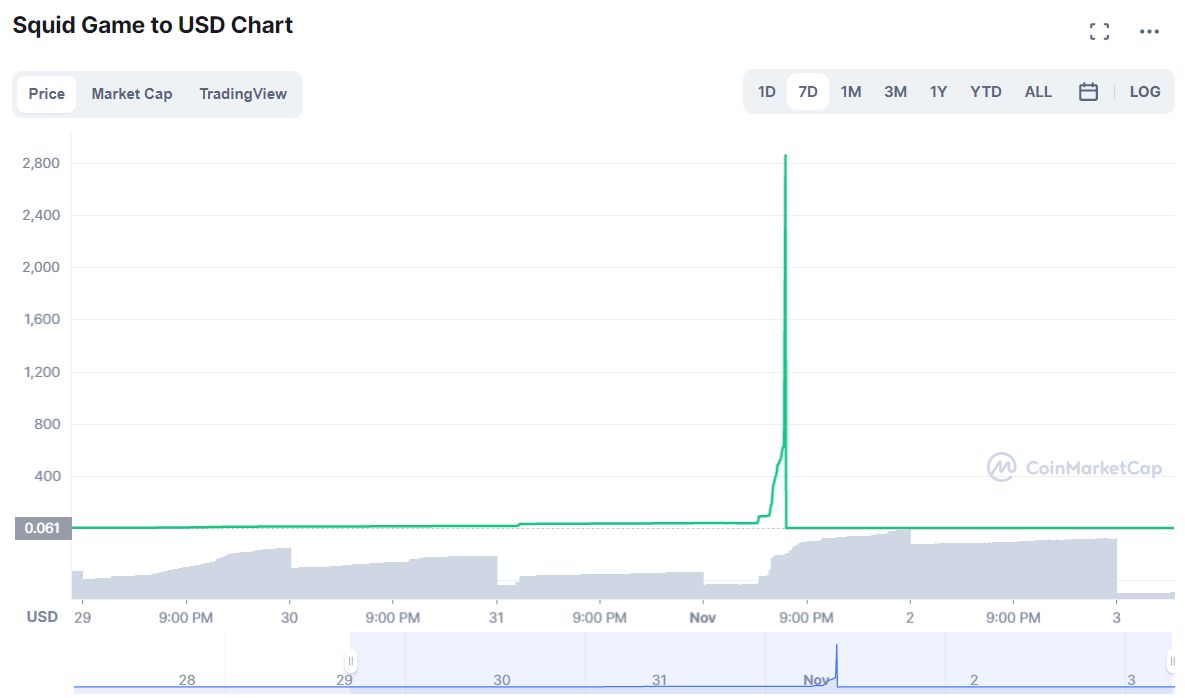Screen dimensions: 1185x698
Task: Select the YTD time range
Action: [x=985, y=92]
